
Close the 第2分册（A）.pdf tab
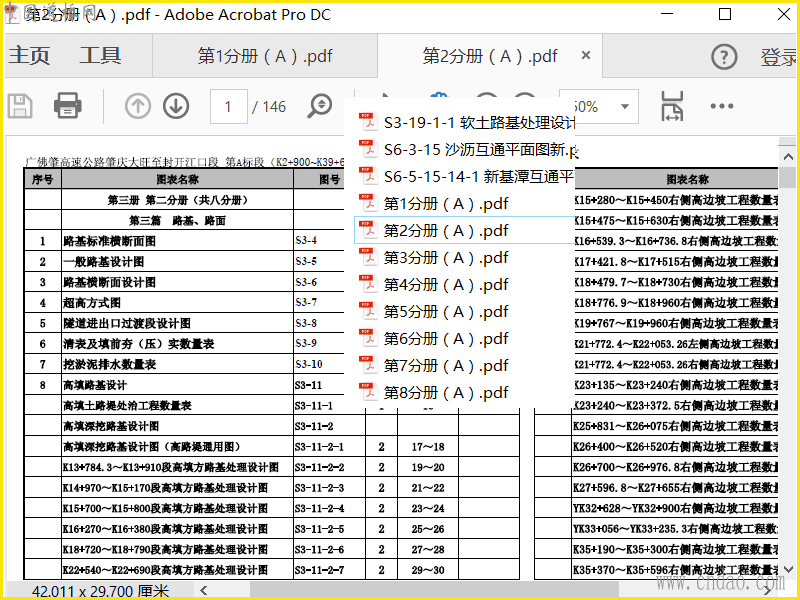click(x=586, y=55)
